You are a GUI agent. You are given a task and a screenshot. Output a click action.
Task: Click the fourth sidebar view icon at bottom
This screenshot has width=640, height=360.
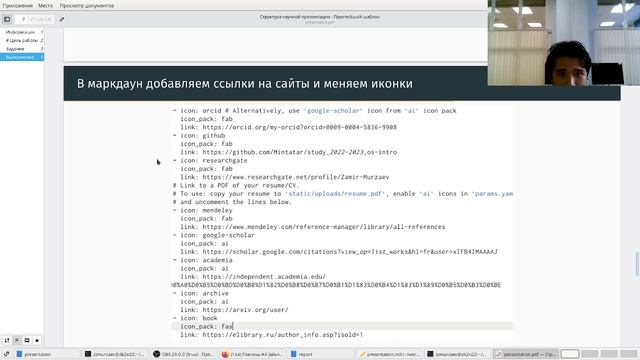tap(37, 340)
